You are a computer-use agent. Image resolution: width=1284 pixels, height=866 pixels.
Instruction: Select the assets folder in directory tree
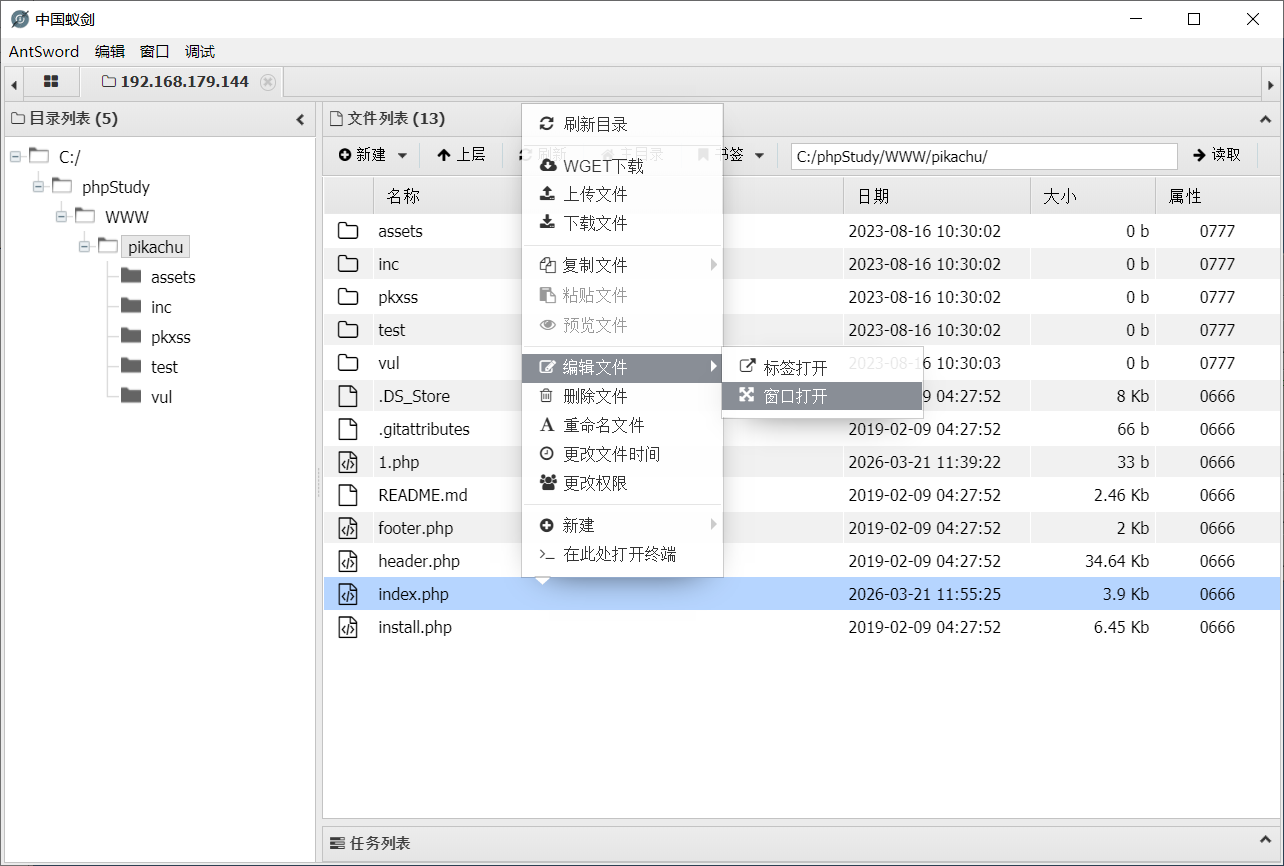[173, 277]
